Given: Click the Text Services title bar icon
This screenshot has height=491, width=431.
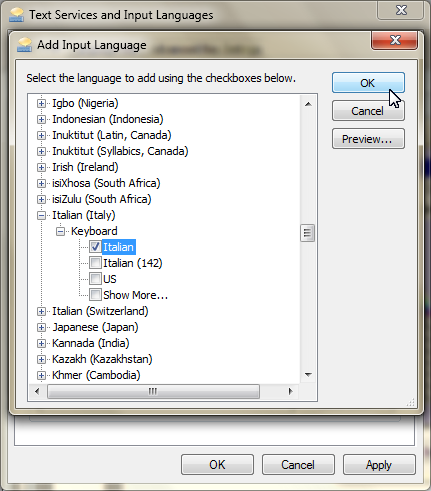Looking at the screenshot, I should (x=17, y=15).
